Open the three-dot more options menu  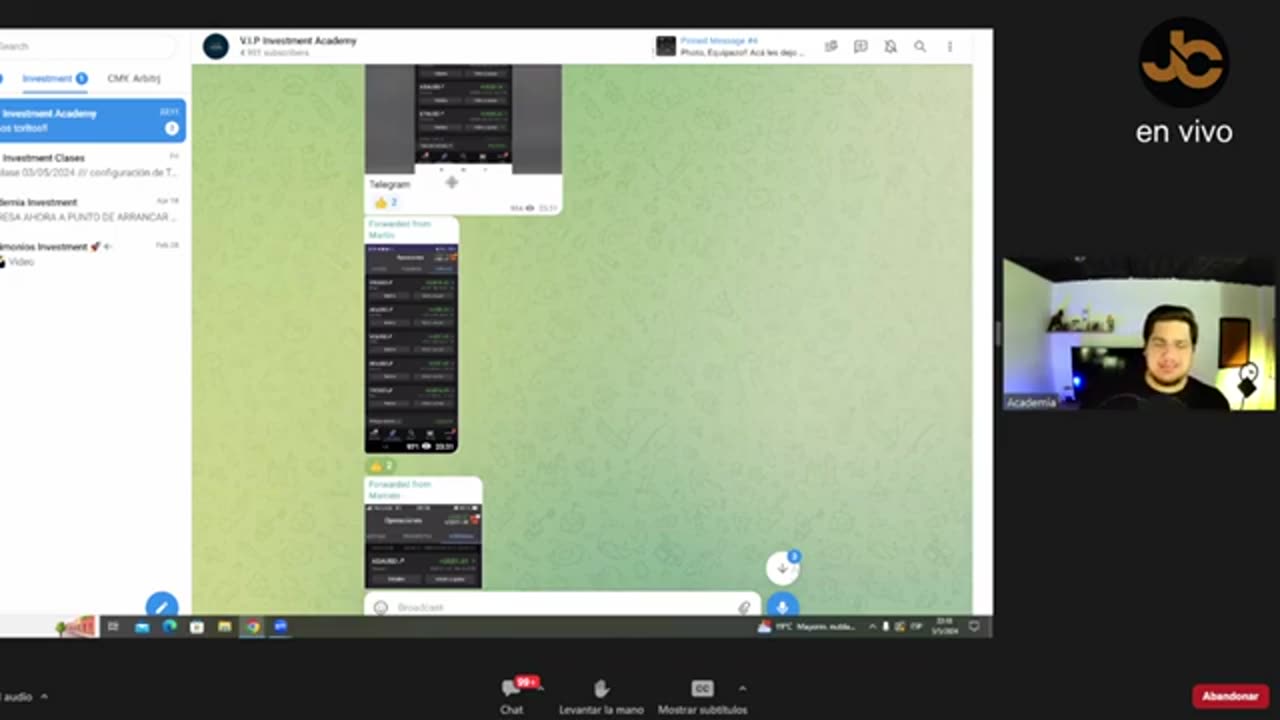949,46
